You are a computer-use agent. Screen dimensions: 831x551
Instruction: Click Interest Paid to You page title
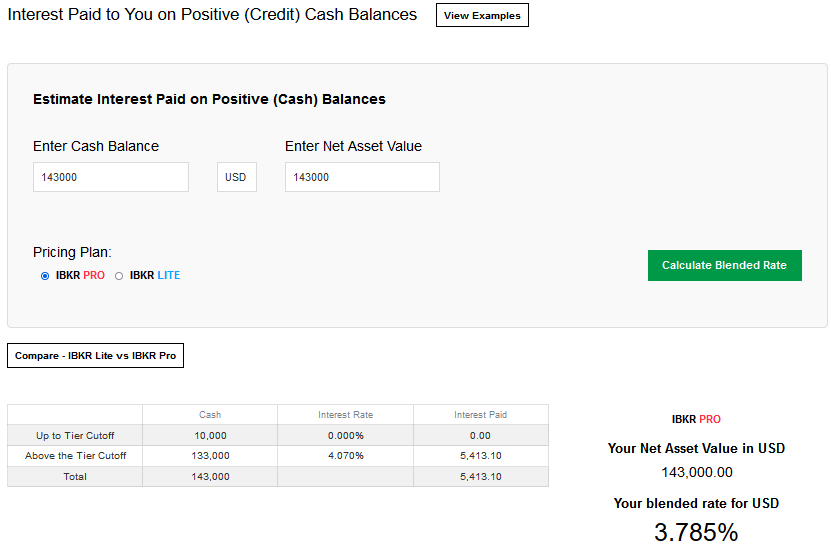[212, 14]
